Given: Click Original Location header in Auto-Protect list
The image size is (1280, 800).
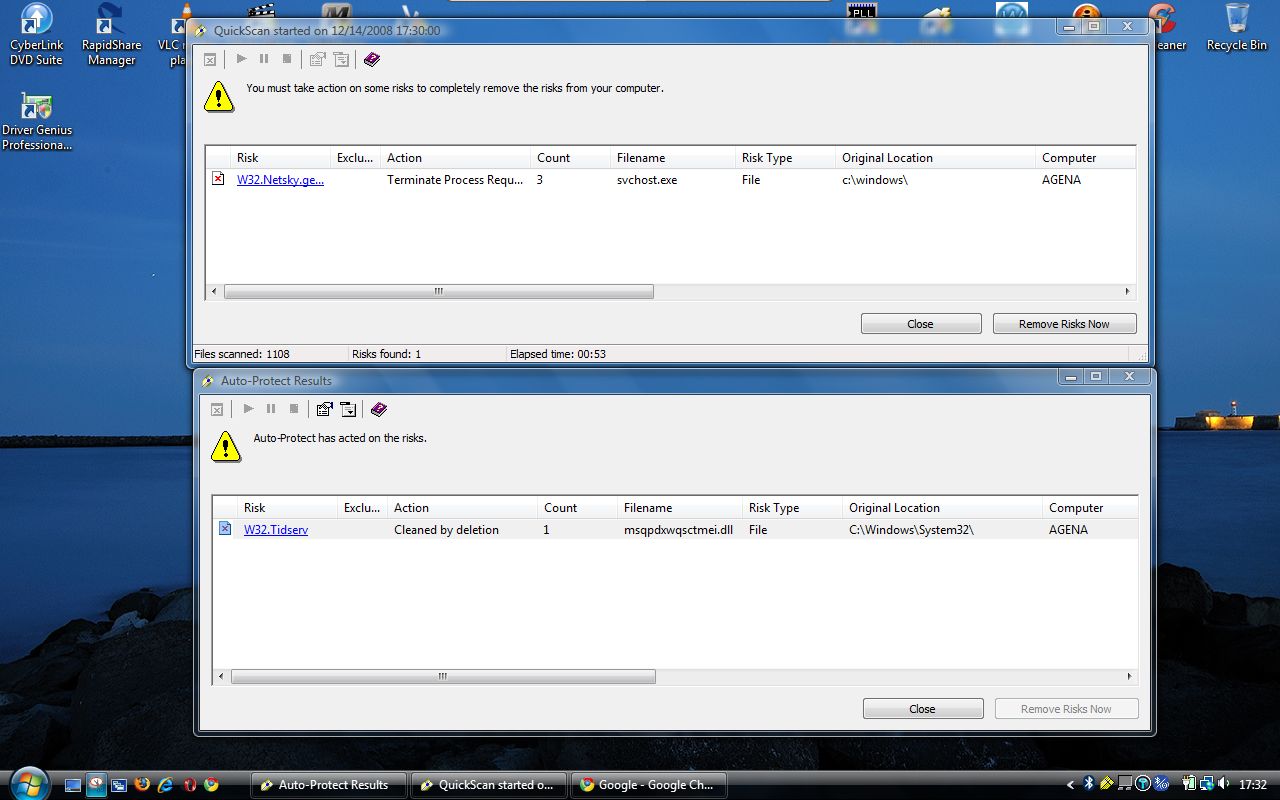Looking at the screenshot, I should coord(943,508).
